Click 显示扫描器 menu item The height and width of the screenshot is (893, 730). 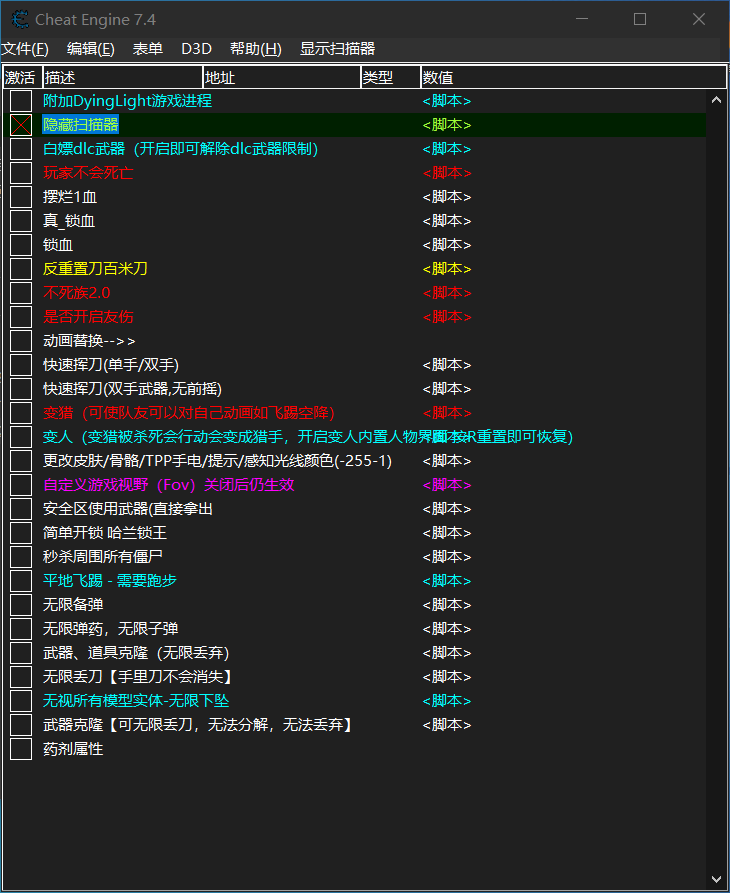pyautogui.click(x=337, y=49)
